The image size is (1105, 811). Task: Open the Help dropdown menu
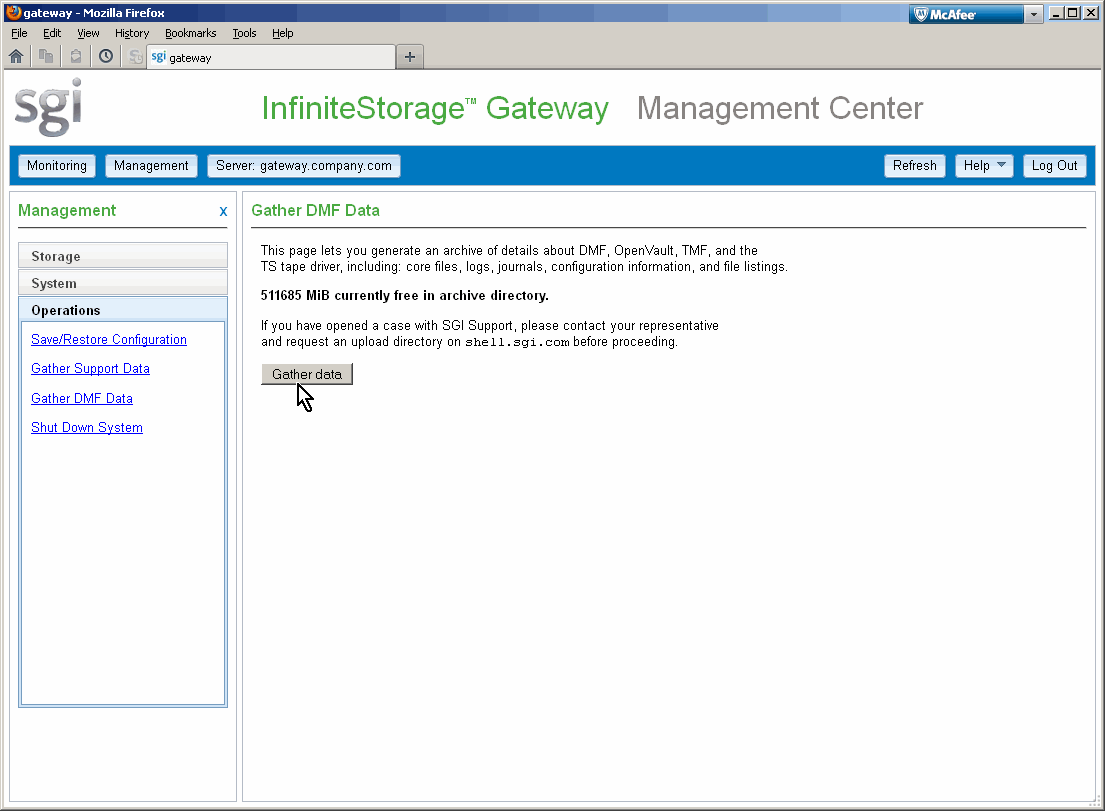point(984,166)
